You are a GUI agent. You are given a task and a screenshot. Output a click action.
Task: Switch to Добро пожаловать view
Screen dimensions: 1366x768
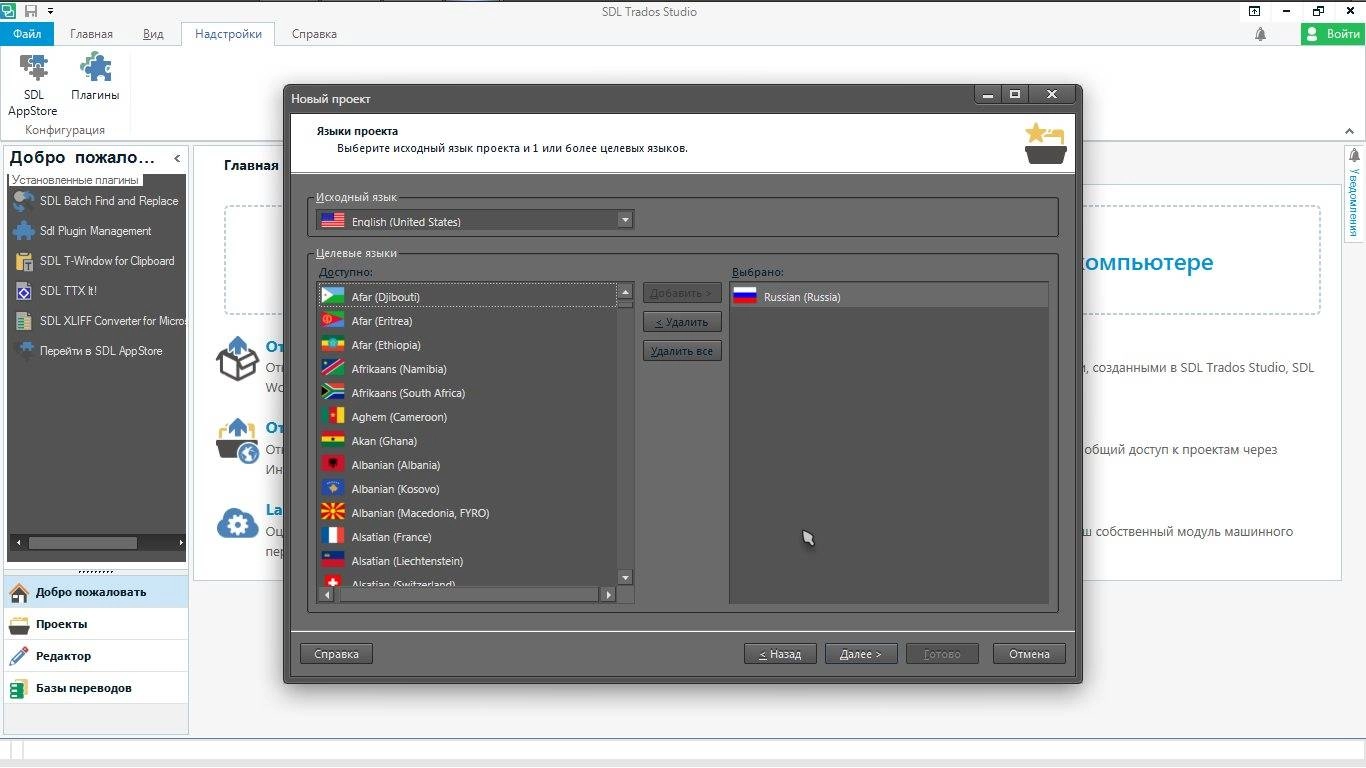click(x=96, y=592)
